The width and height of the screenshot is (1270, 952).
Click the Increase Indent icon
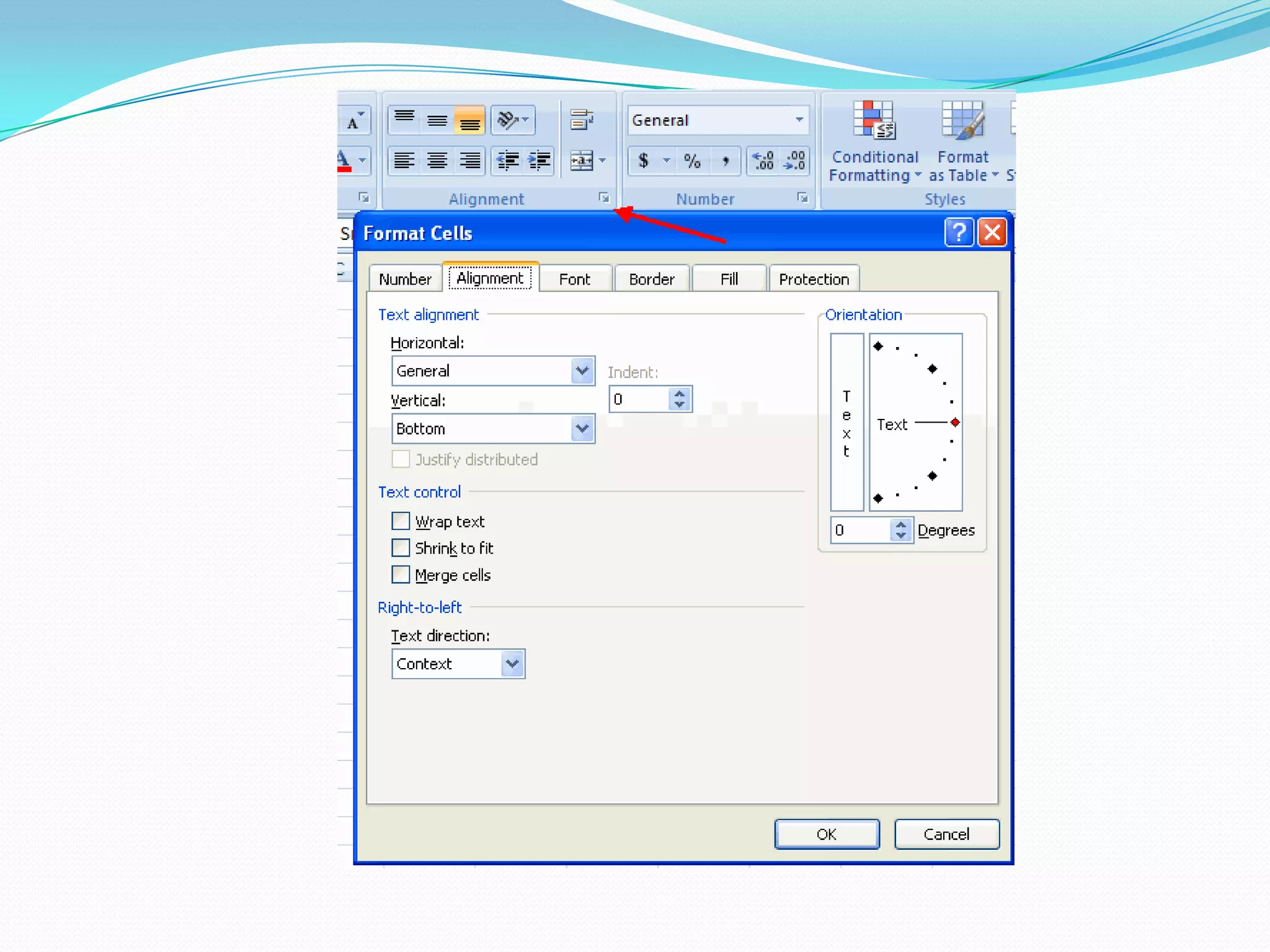pyautogui.click(x=539, y=161)
